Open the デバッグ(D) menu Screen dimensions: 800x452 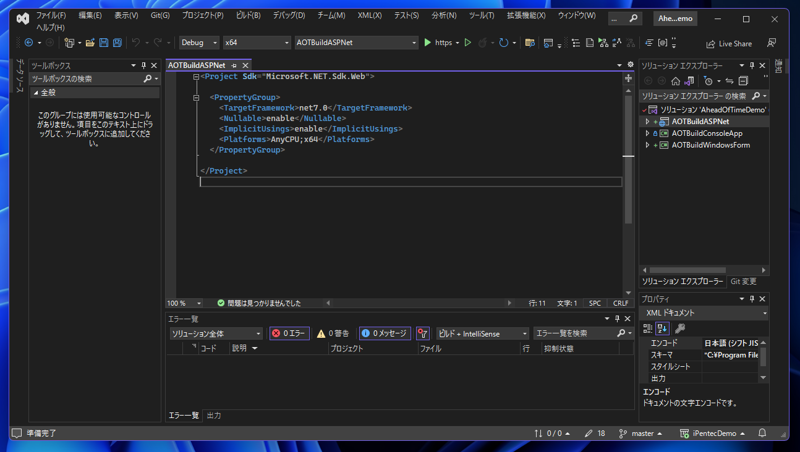tap(289, 15)
